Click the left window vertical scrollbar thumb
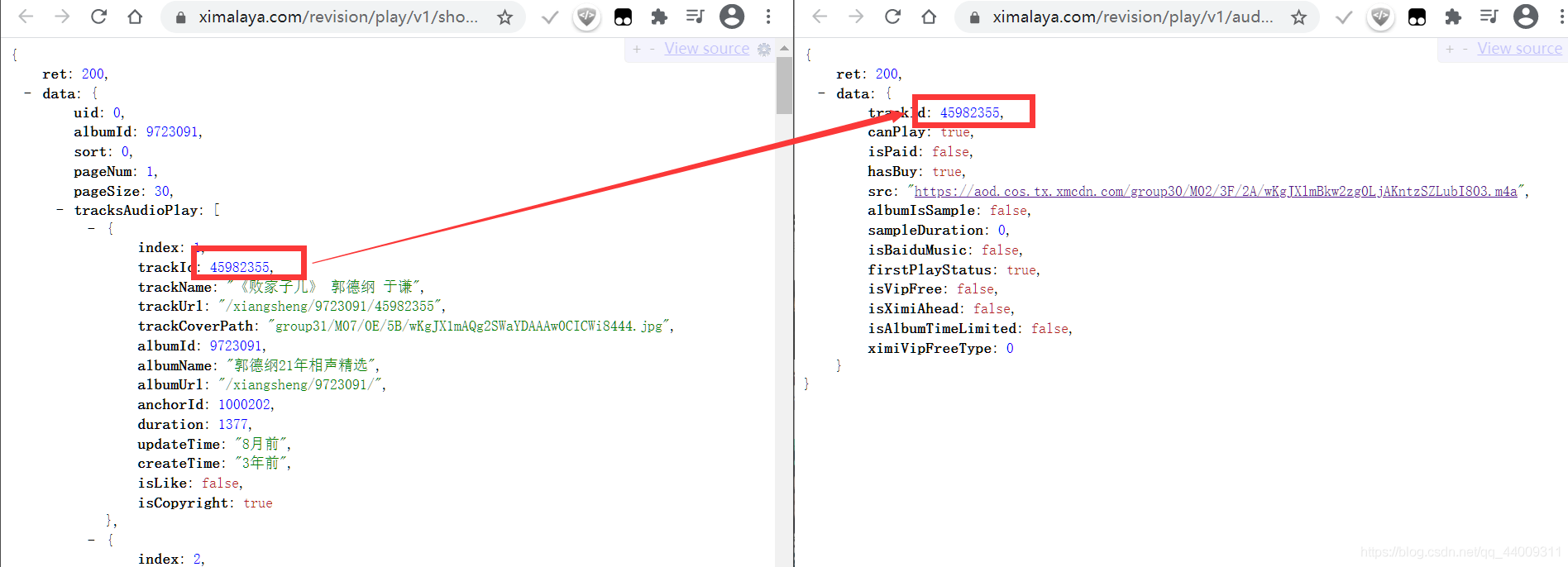This screenshot has width=1568, height=567. pyautogui.click(x=784, y=85)
